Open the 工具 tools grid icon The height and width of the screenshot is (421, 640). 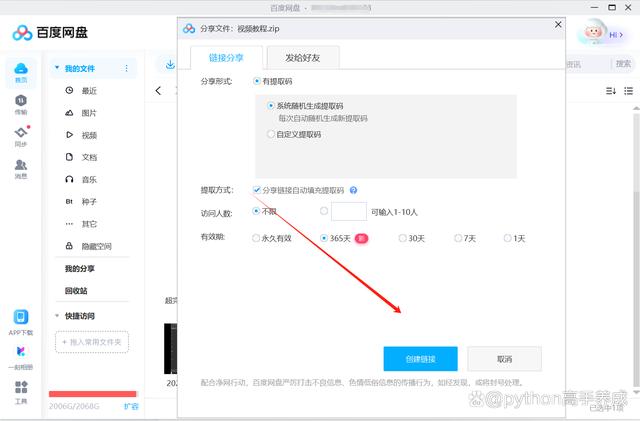tap(21, 387)
